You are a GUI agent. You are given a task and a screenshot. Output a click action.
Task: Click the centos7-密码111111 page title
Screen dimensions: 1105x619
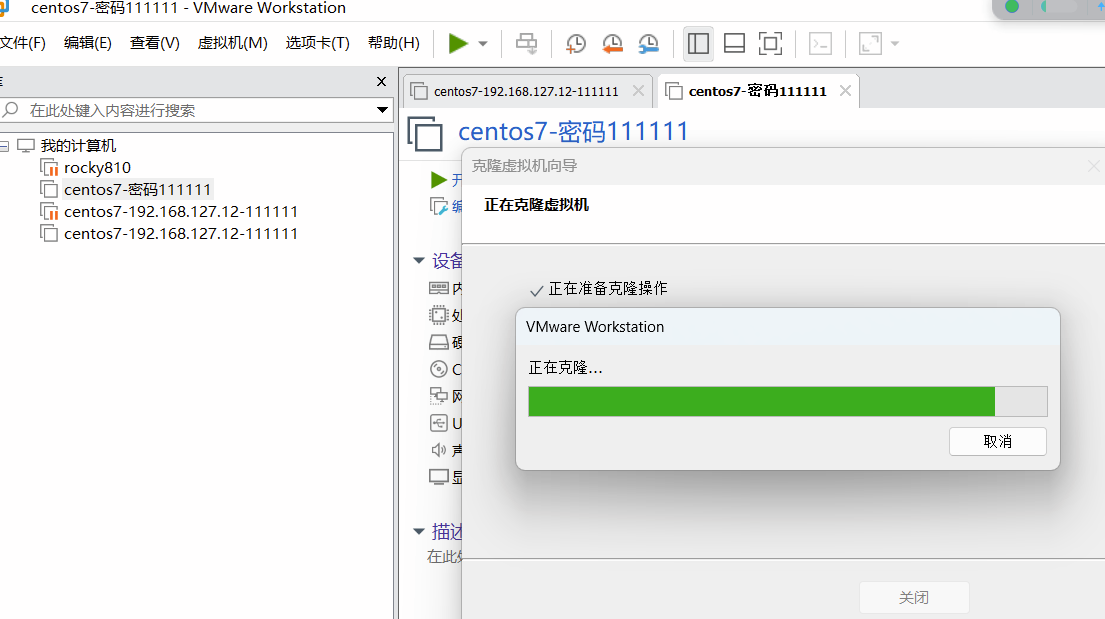point(573,132)
